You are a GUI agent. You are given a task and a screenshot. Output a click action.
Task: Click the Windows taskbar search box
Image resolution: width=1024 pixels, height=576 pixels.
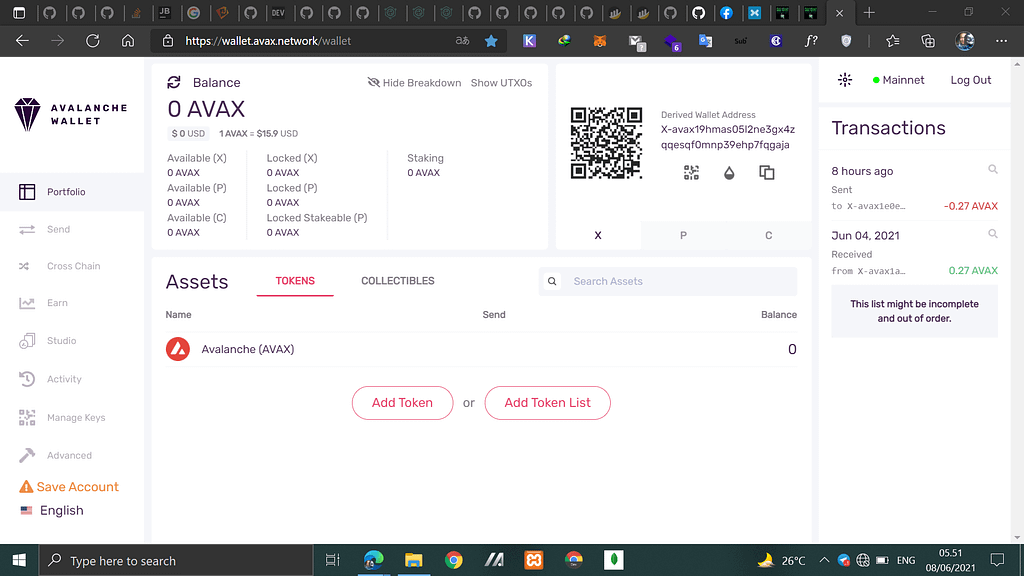tap(176, 560)
